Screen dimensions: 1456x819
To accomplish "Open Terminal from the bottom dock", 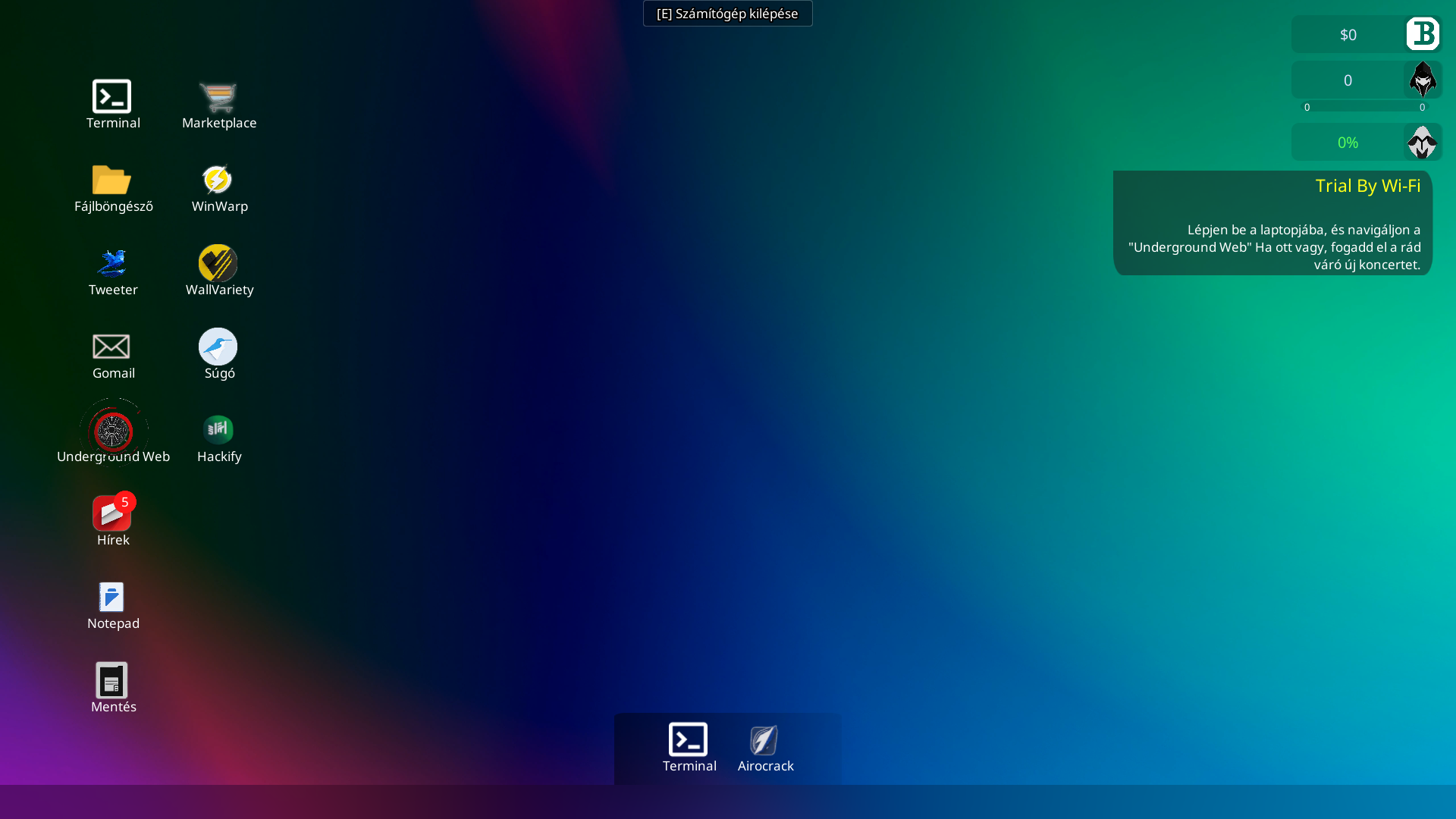I will (689, 741).
